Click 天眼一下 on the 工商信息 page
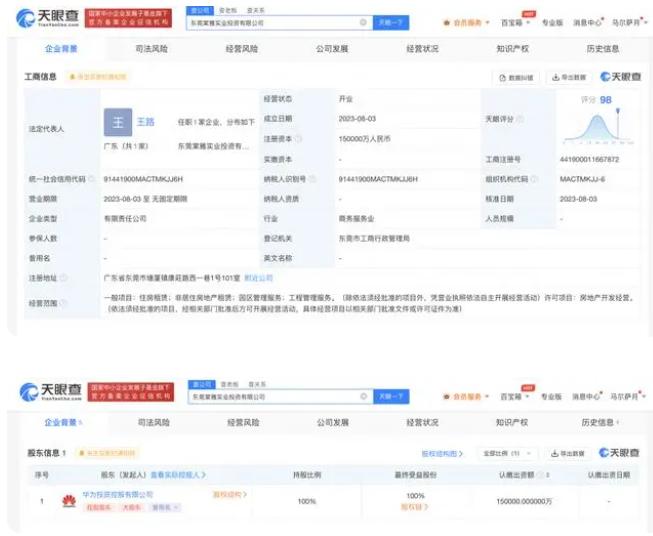The width and height of the screenshot is (653, 536). [391, 22]
